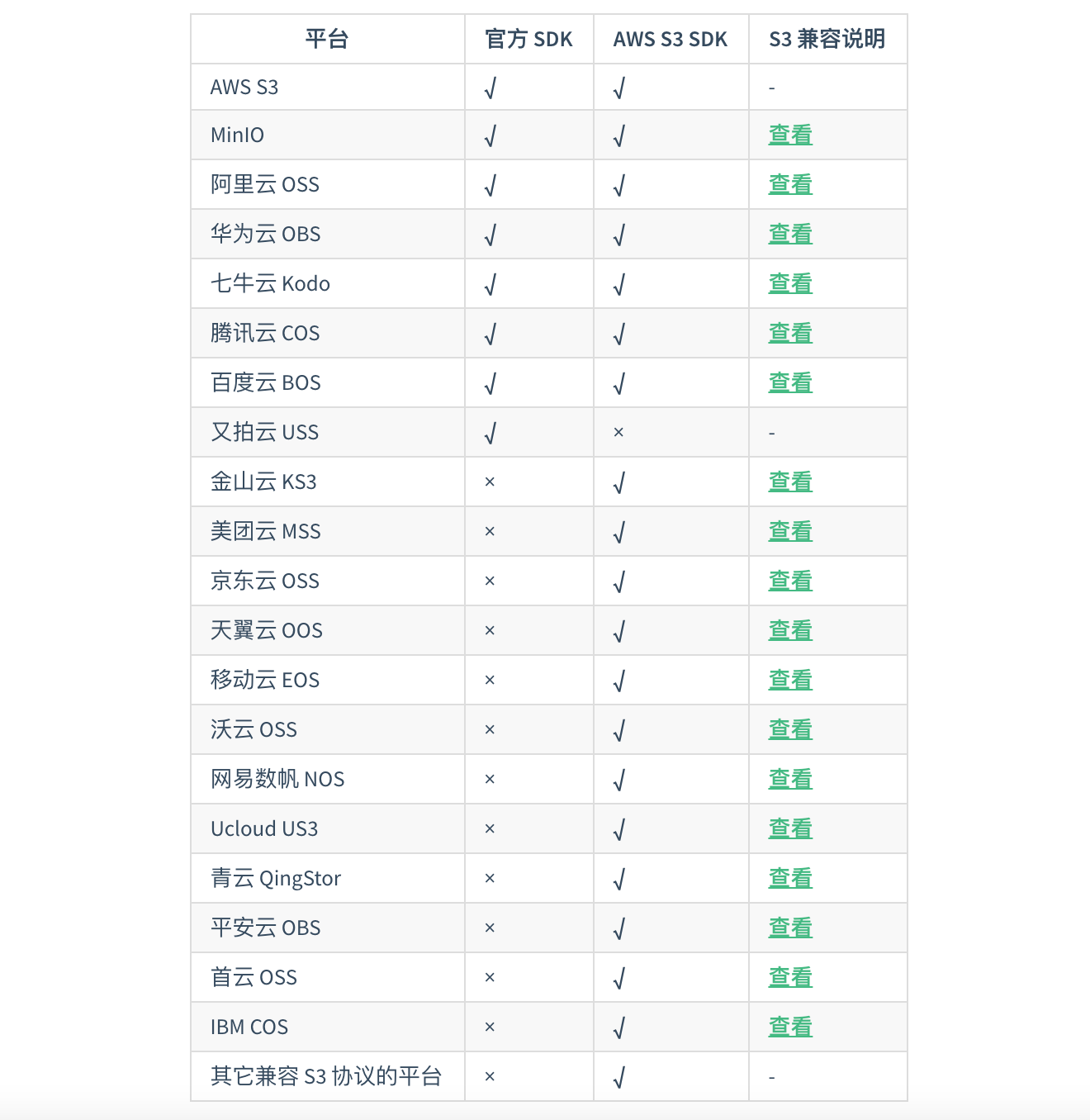Select the 金山云 KS3 cell
This screenshot has height=1120, width=1090.
[x=327, y=482]
